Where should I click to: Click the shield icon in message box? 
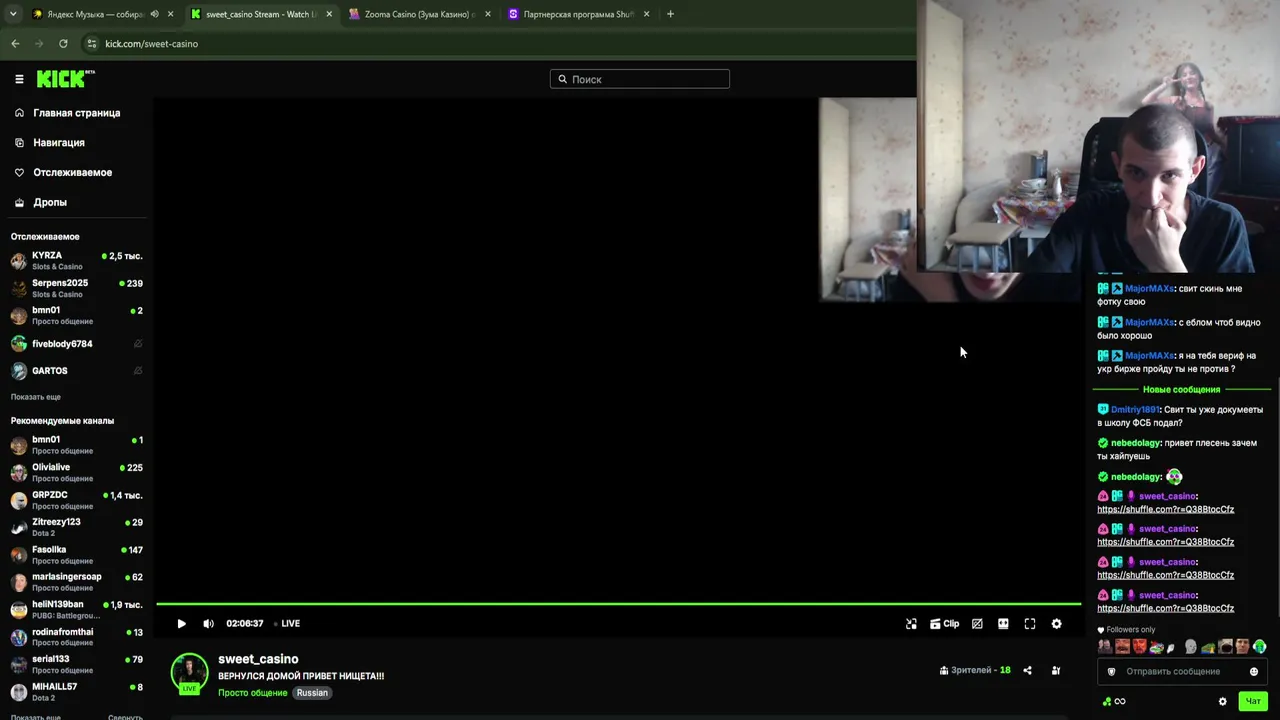(x=1111, y=672)
